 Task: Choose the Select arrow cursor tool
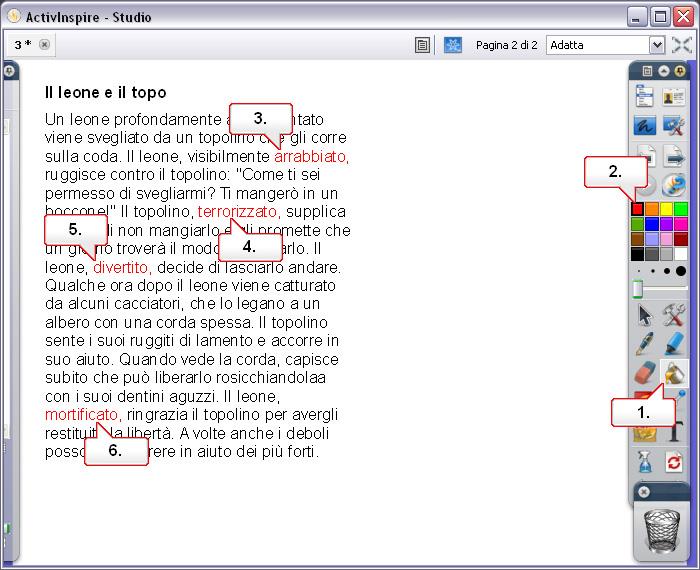pos(645,315)
